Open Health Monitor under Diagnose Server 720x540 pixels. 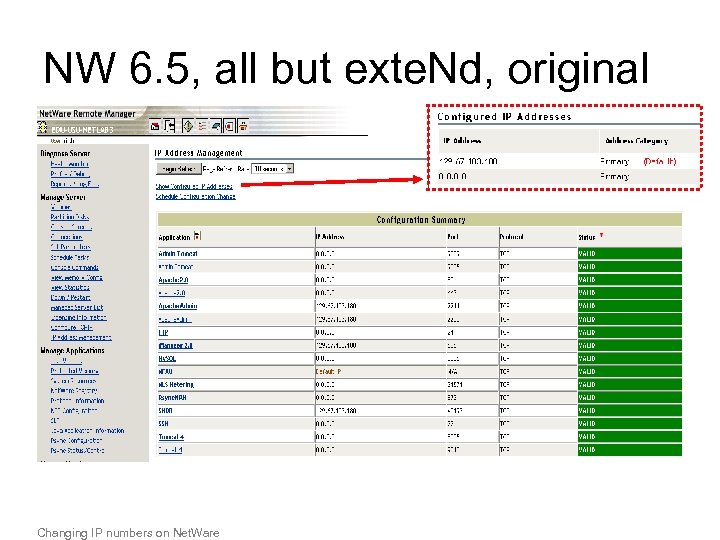pos(69,164)
